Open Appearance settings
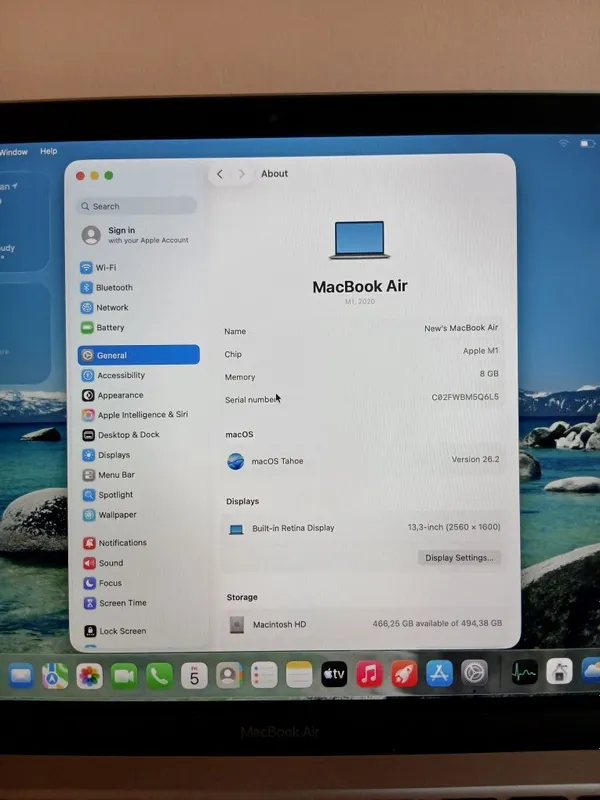 pyautogui.click(x=113, y=395)
